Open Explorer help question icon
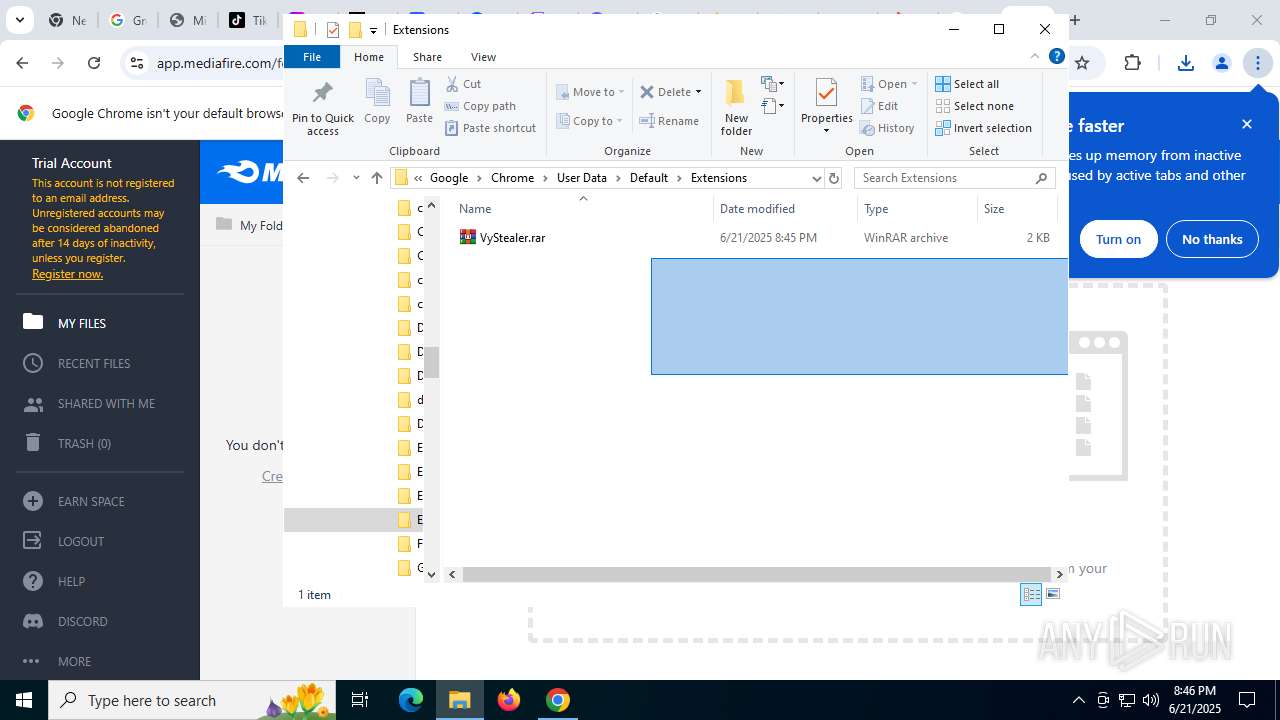This screenshot has width=1280, height=720. [x=1056, y=57]
